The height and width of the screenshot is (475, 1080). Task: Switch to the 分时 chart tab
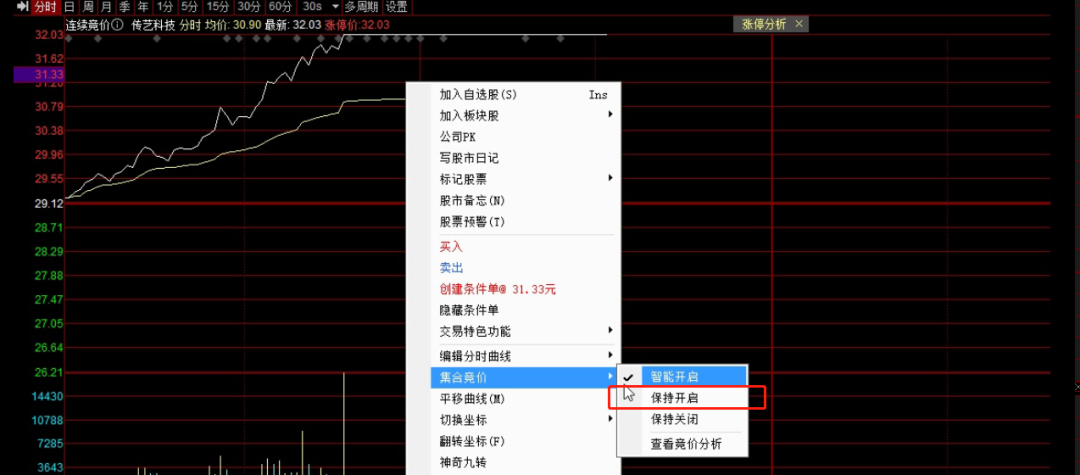[x=46, y=7]
